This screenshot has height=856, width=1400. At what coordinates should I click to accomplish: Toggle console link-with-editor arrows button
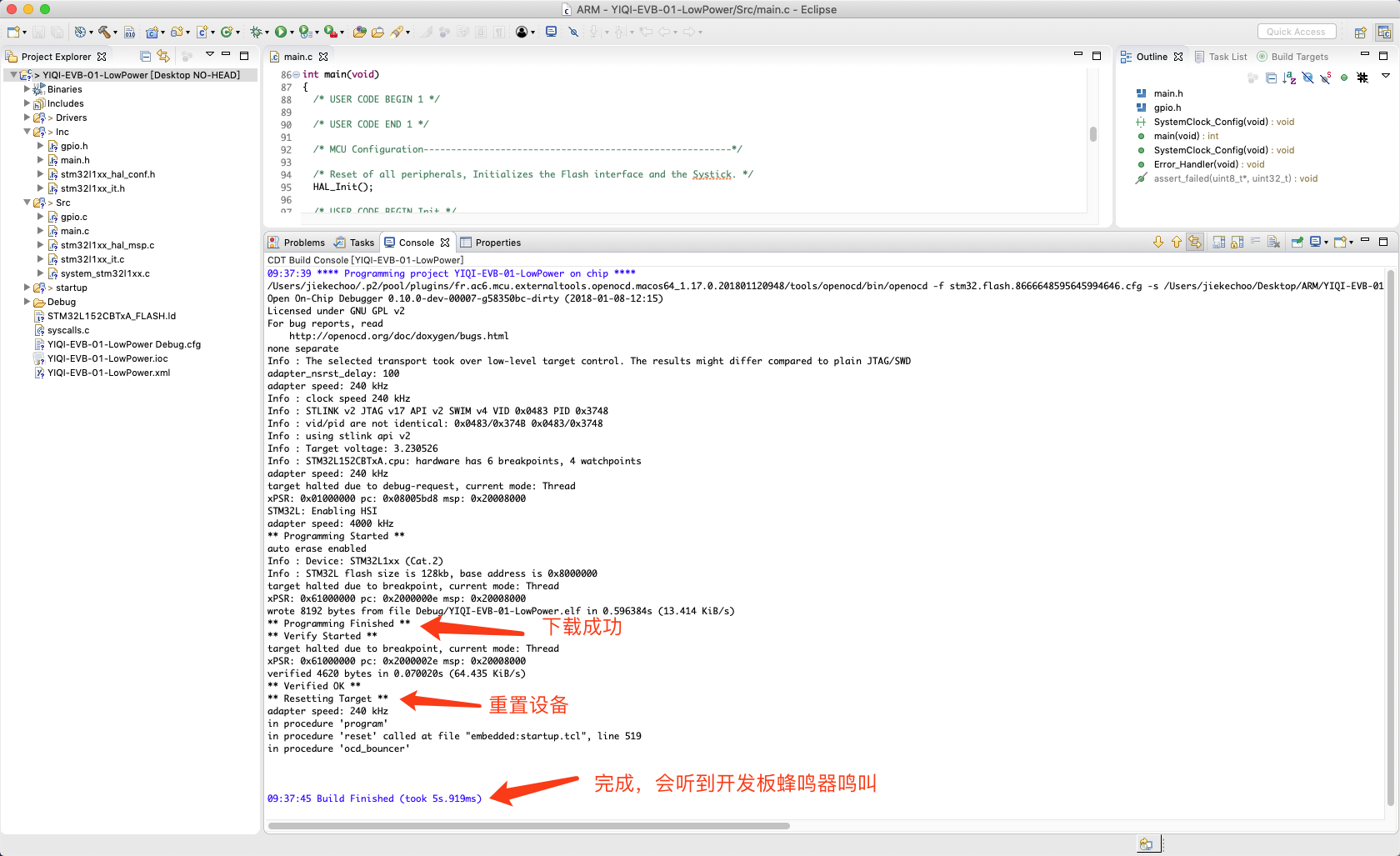pos(1195,242)
